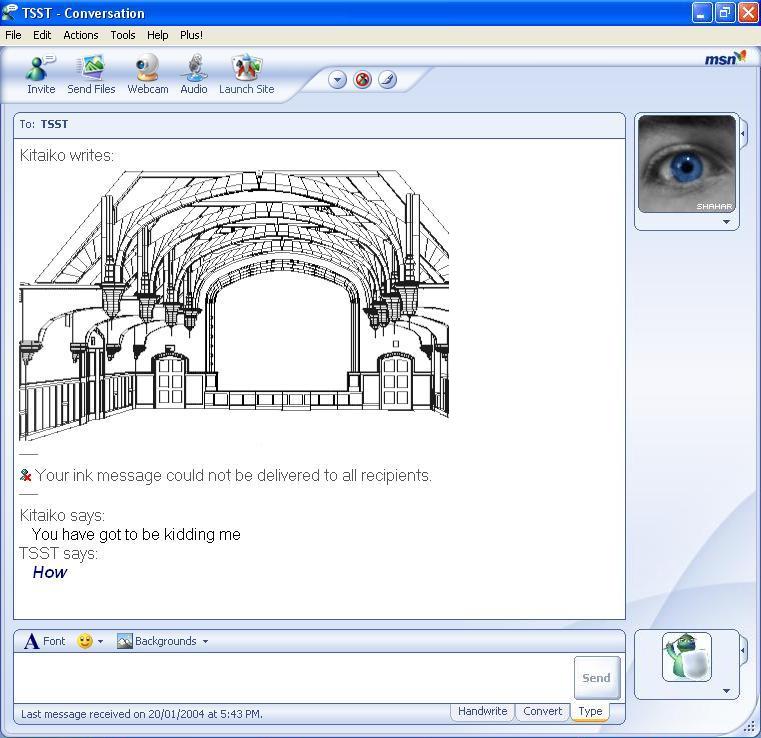Open the round down-arrow toolbar menu
The image size is (761, 738).
[x=337, y=80]
